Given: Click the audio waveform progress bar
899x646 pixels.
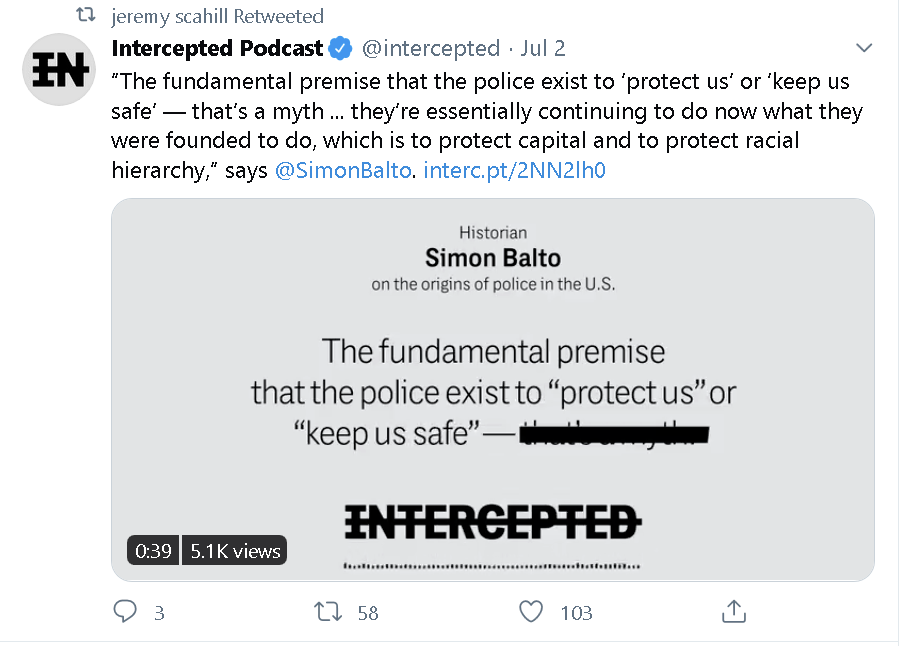Looking at the screenshot, I should tap(492, 566).
